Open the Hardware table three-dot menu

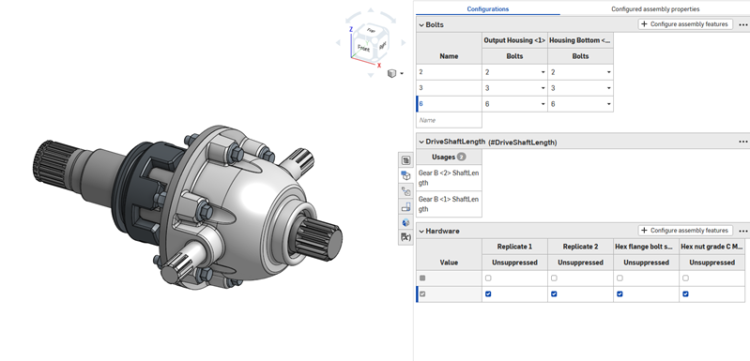point(742,231)
